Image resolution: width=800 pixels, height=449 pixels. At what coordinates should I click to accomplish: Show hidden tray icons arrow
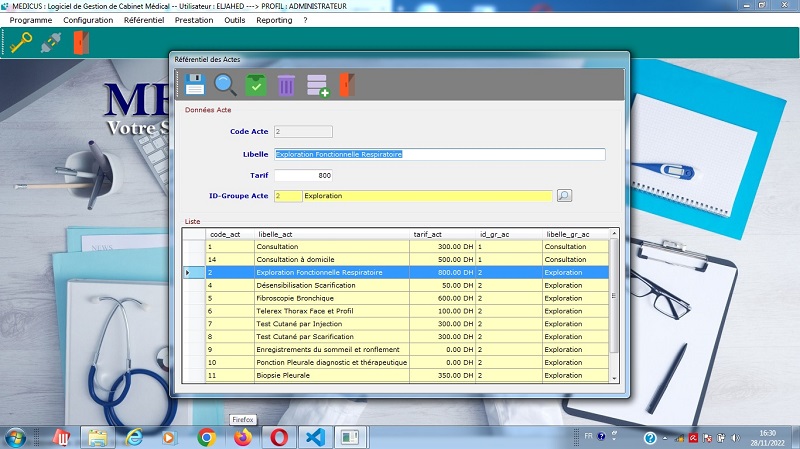point(665,438)
